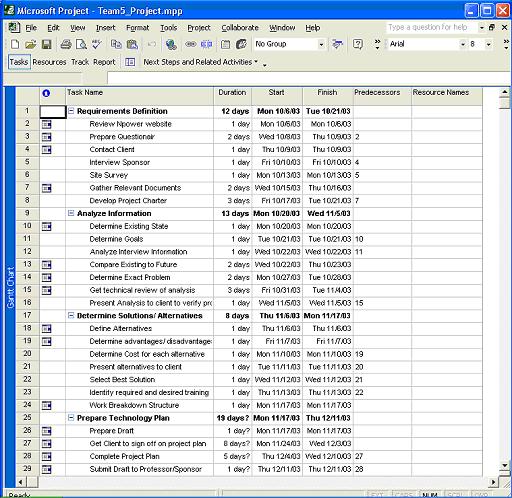This screenshot has width=512, height=498.
Task: Open the Format menu
Action: (x=137, y=28)
